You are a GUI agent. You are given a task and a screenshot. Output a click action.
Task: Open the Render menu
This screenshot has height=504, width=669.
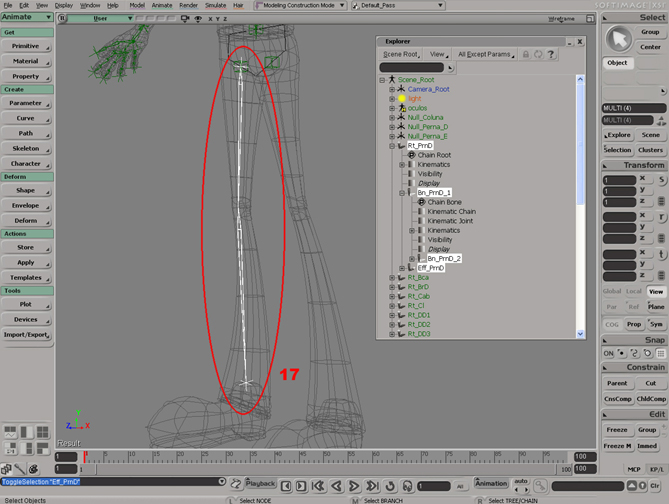187,5
